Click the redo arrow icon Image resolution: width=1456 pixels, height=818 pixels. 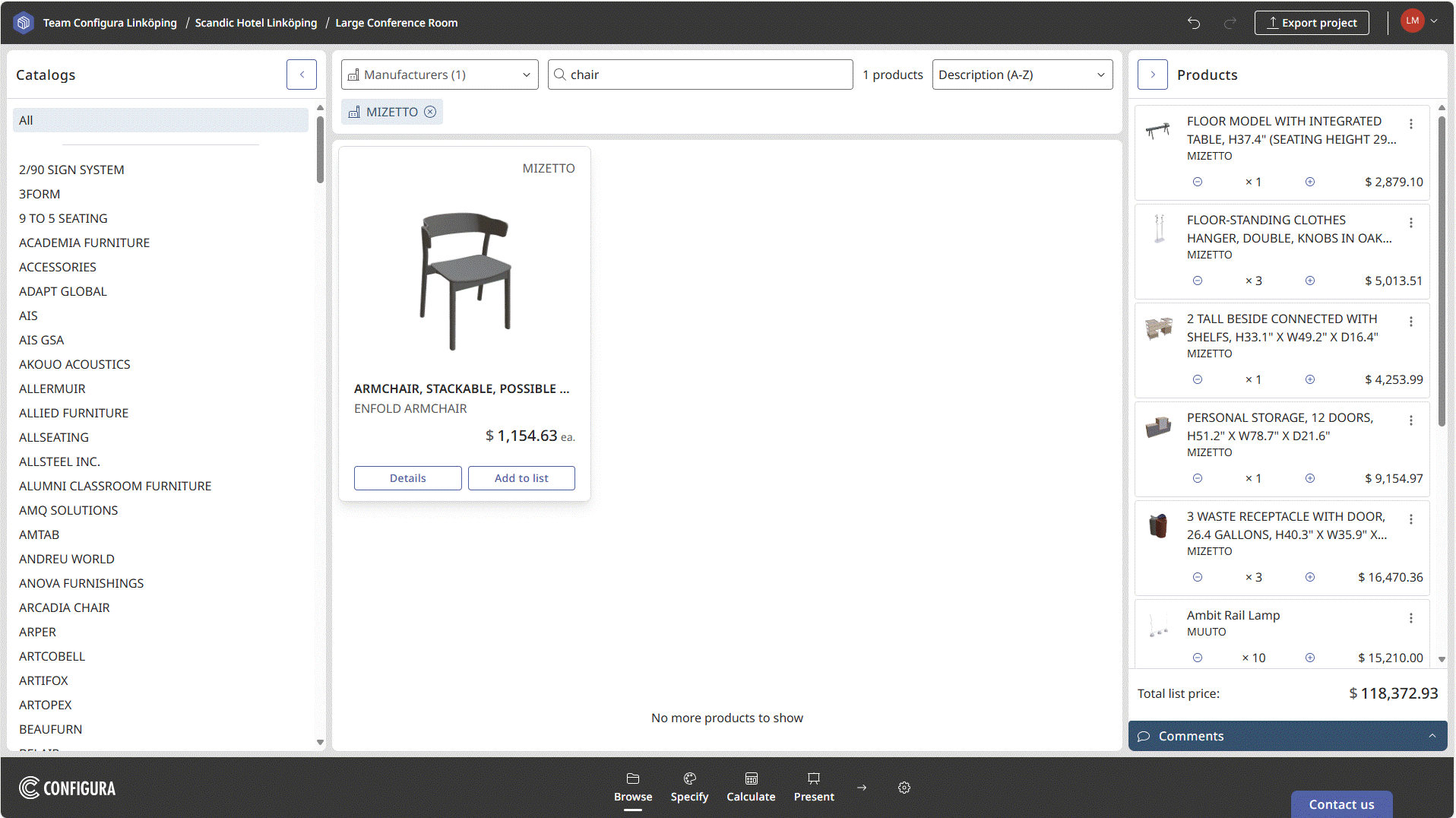1230,23
